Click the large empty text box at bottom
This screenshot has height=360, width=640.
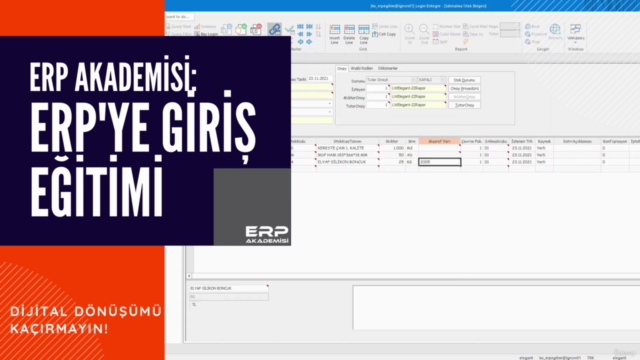[x=496, y=307]
